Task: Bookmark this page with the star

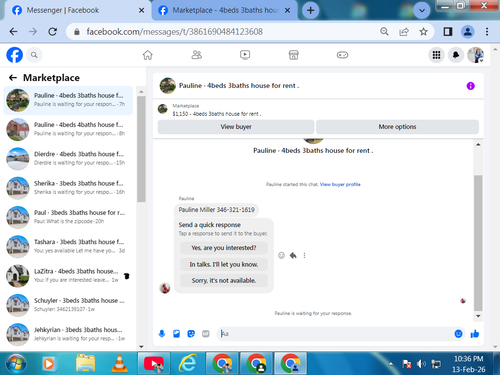Action: tap(423, 32)
